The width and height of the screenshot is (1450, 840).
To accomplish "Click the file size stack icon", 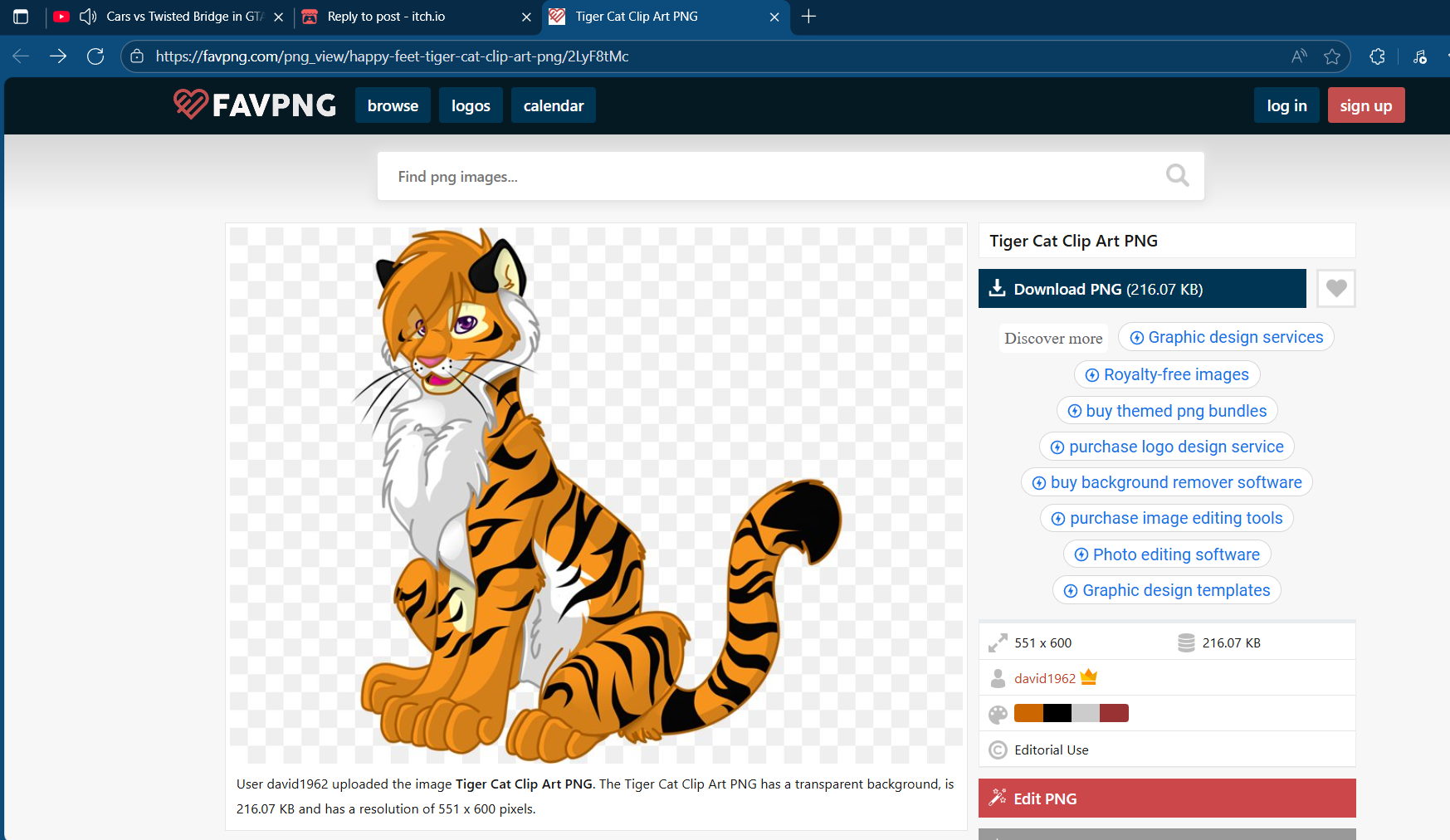I will pyautogui.click(x=1186, y=642).
